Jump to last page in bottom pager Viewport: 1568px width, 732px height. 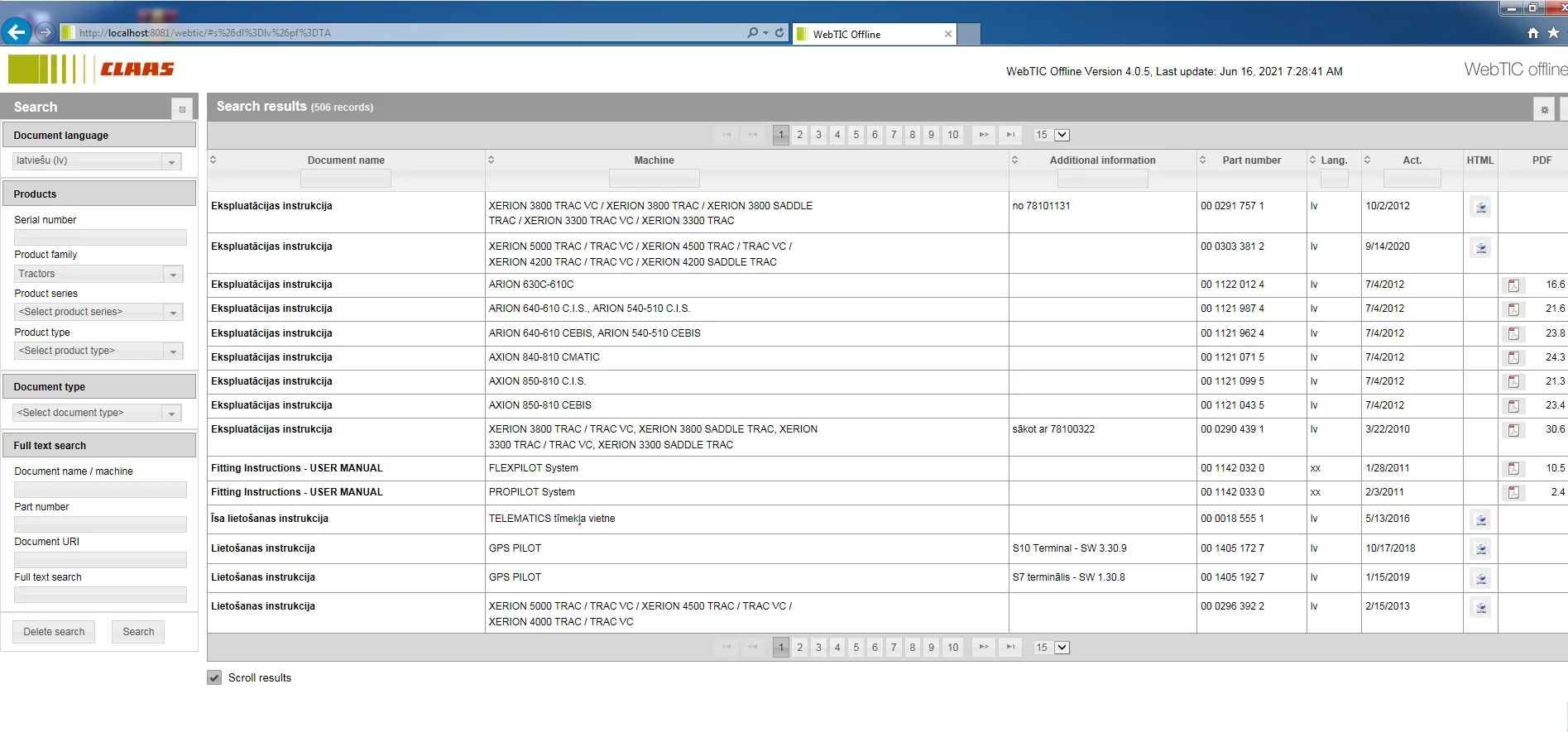point(1010,648)
